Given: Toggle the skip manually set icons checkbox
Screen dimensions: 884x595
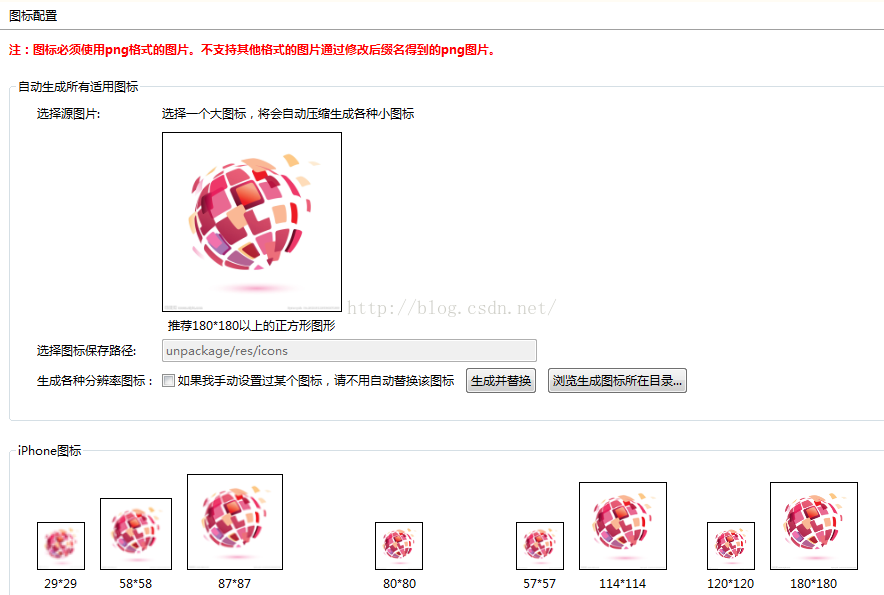Looking at the screenshot, I should coord(168,381).
